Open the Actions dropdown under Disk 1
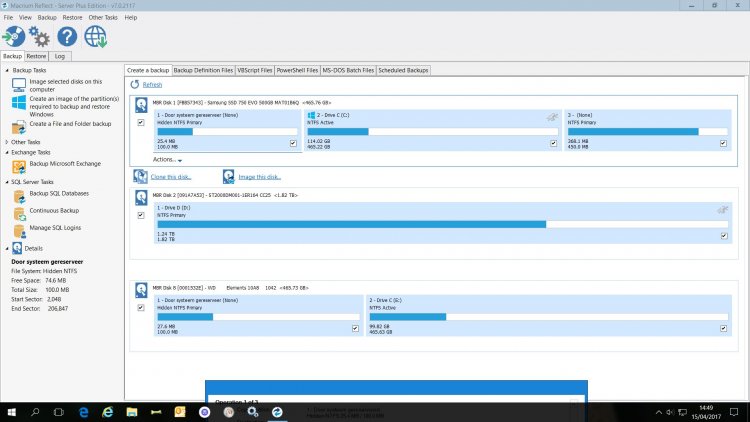The width and height of the screenshot is (750, 422). pyautogui.click(x=167, y=160)
